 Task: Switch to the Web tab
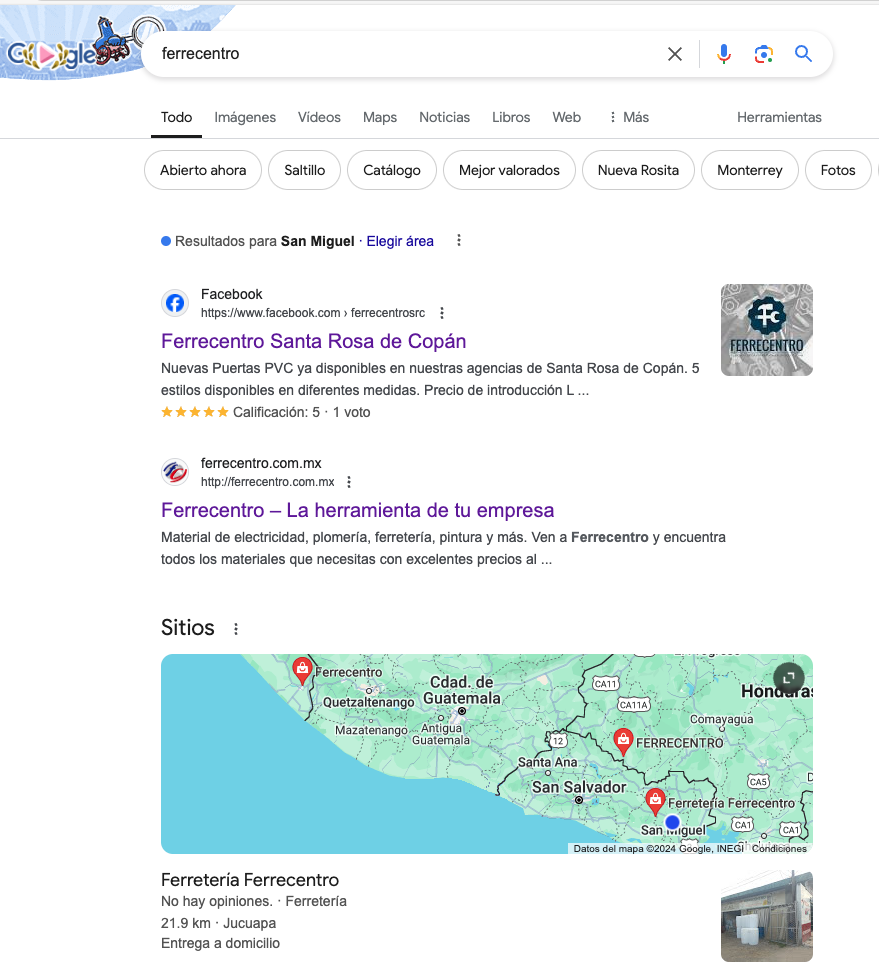566,117
